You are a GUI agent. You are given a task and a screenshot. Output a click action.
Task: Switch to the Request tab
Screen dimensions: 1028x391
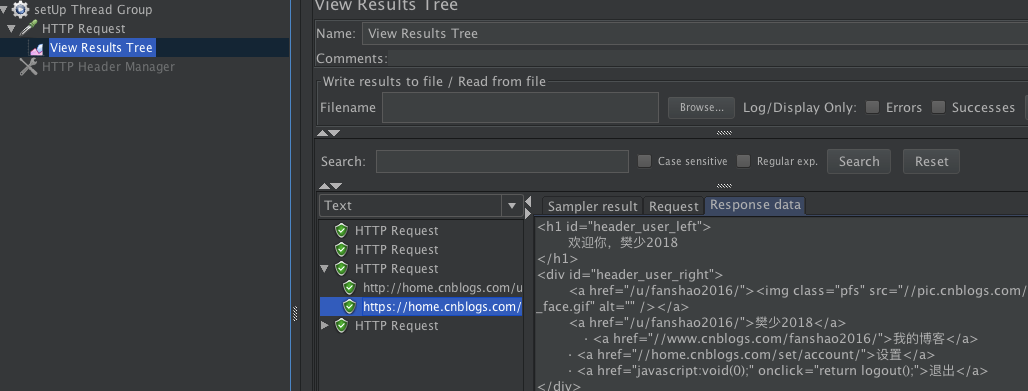[673, 206]
